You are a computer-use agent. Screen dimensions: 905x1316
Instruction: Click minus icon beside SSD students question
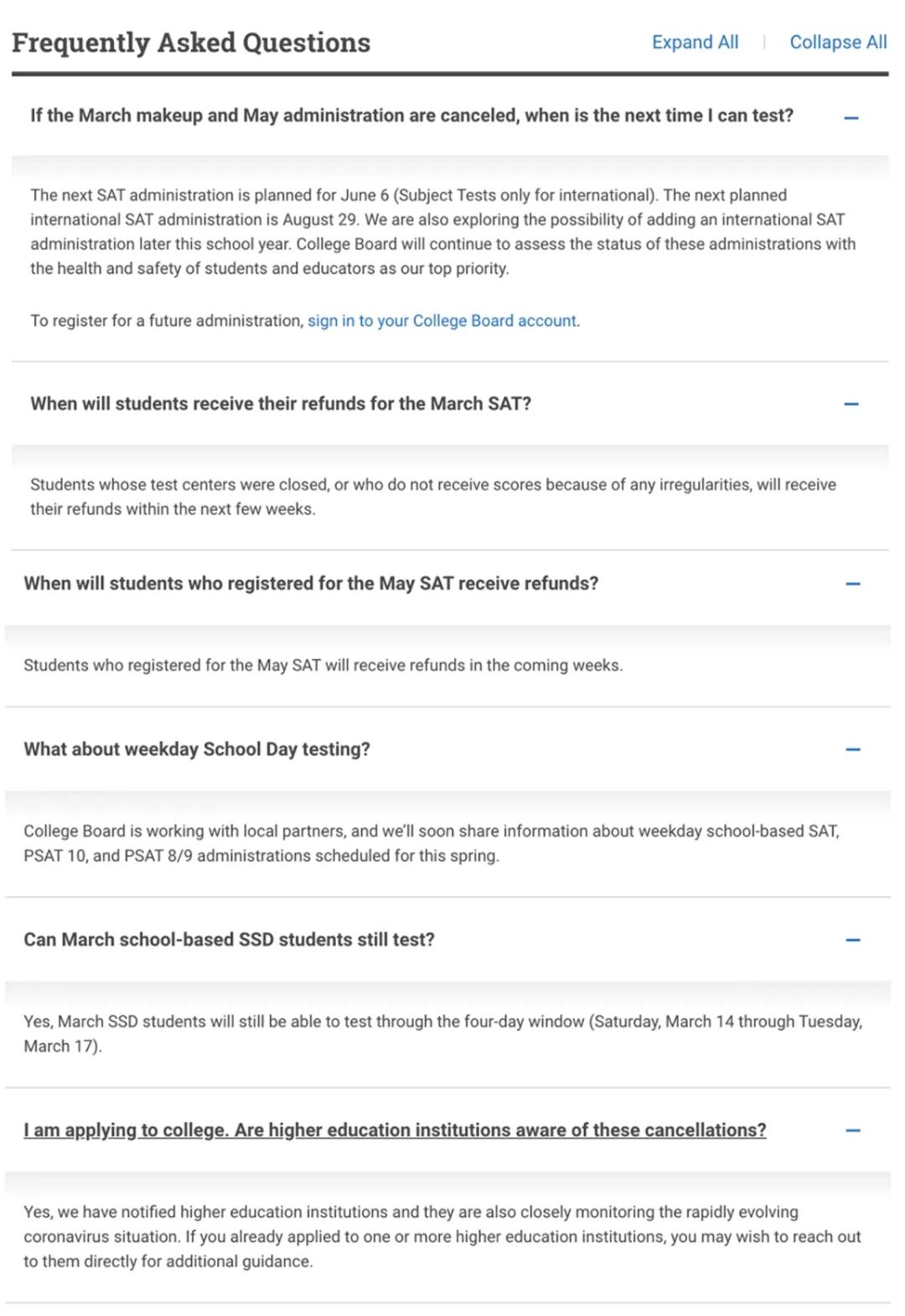(853, 940)
